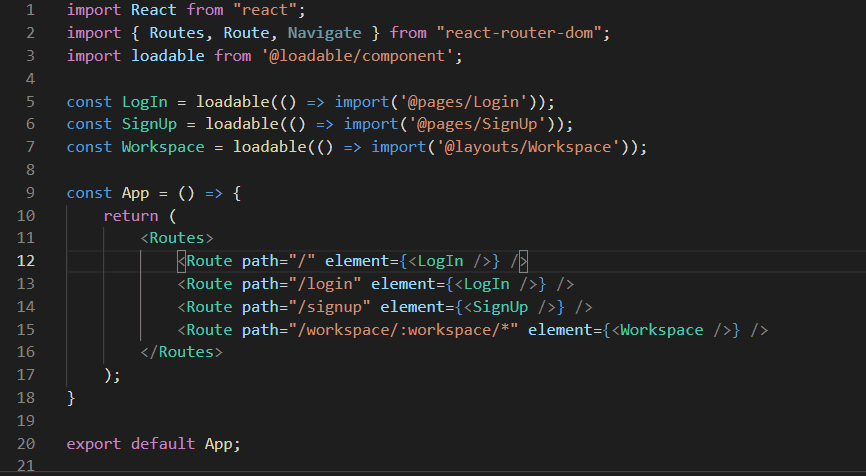Select the Navigate import on line 2
866x476 pixels.
coord(325,33)
